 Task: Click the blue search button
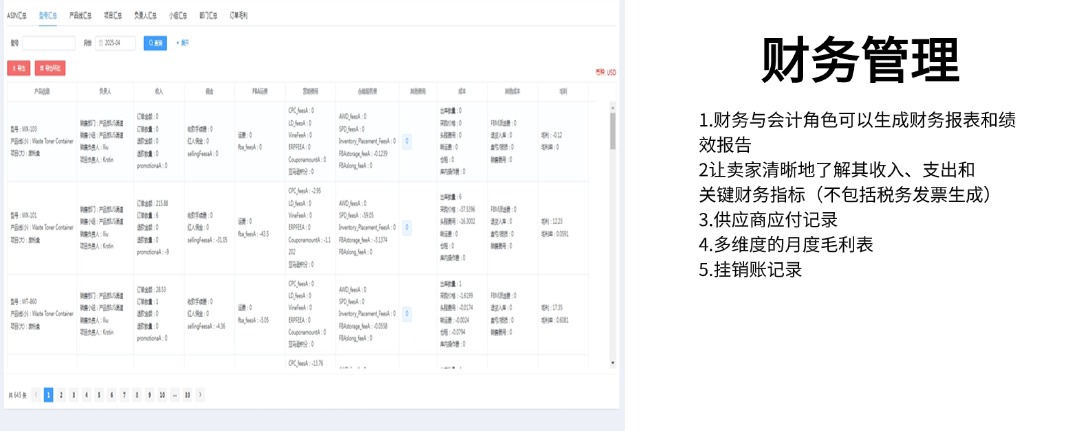[x=155, y=43]
